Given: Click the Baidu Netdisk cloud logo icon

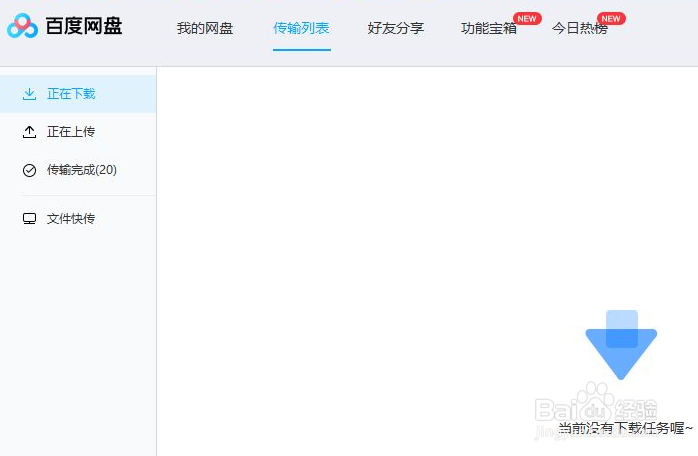Looking at the screenshot, I should tap(22, 26).
